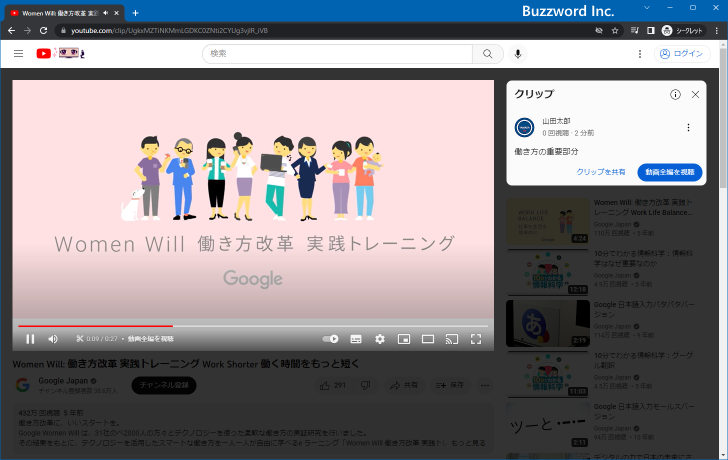
Task: Click the 共有 share button
Action: 404,385
